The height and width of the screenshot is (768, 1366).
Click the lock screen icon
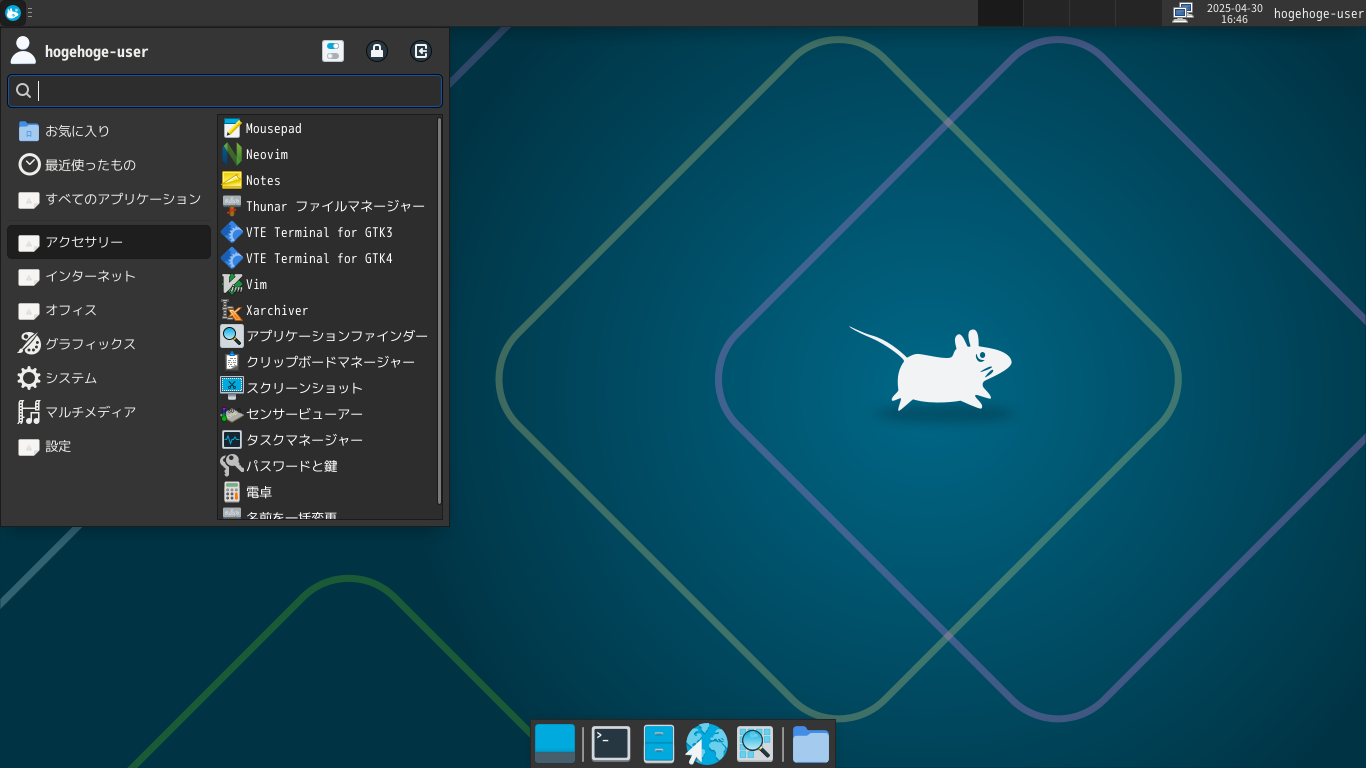click(377, 51)
